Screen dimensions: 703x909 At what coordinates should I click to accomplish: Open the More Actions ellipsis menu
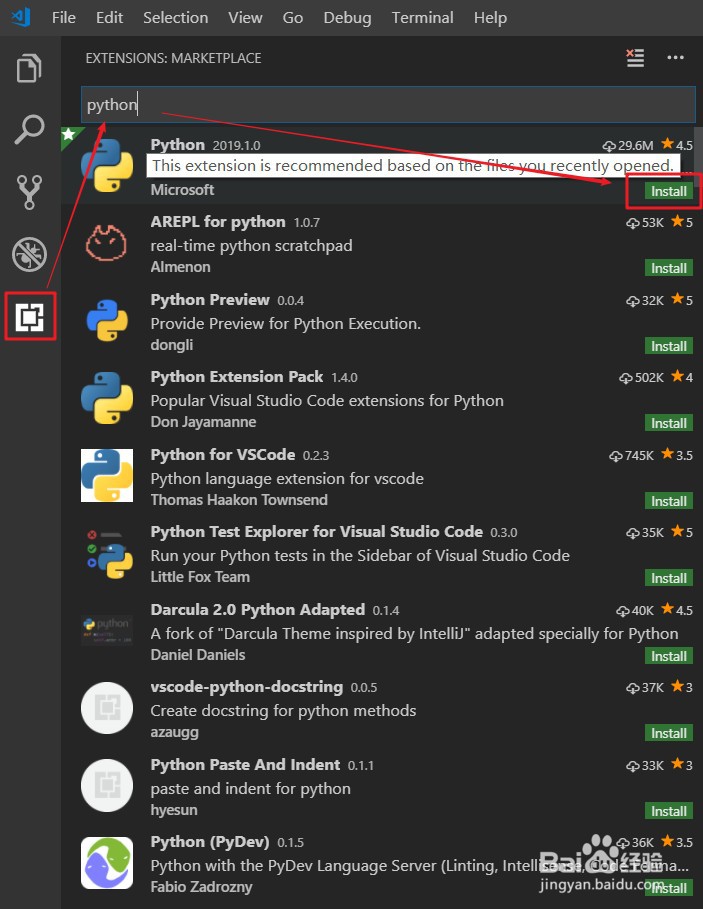[x=675, y=57]
